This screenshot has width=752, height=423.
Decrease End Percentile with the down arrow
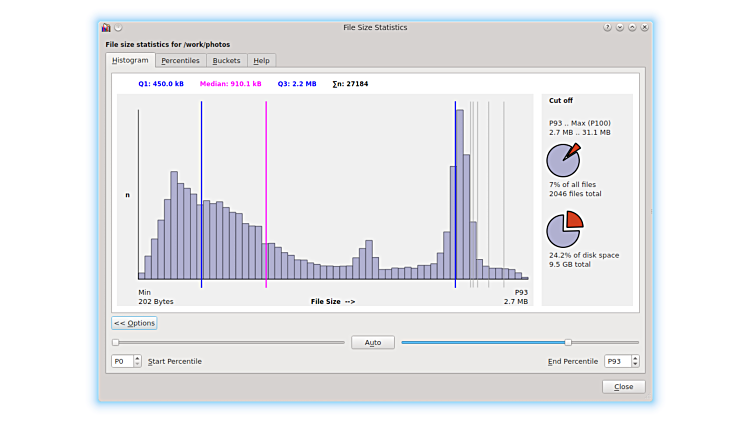click(634, 364)
